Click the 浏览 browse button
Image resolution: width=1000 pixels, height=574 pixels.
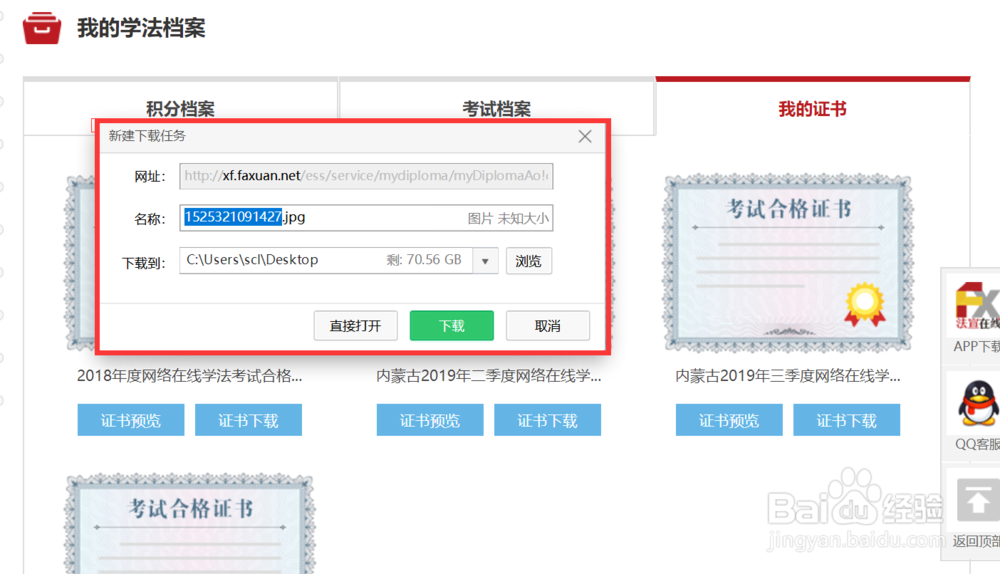click(529, 261)
